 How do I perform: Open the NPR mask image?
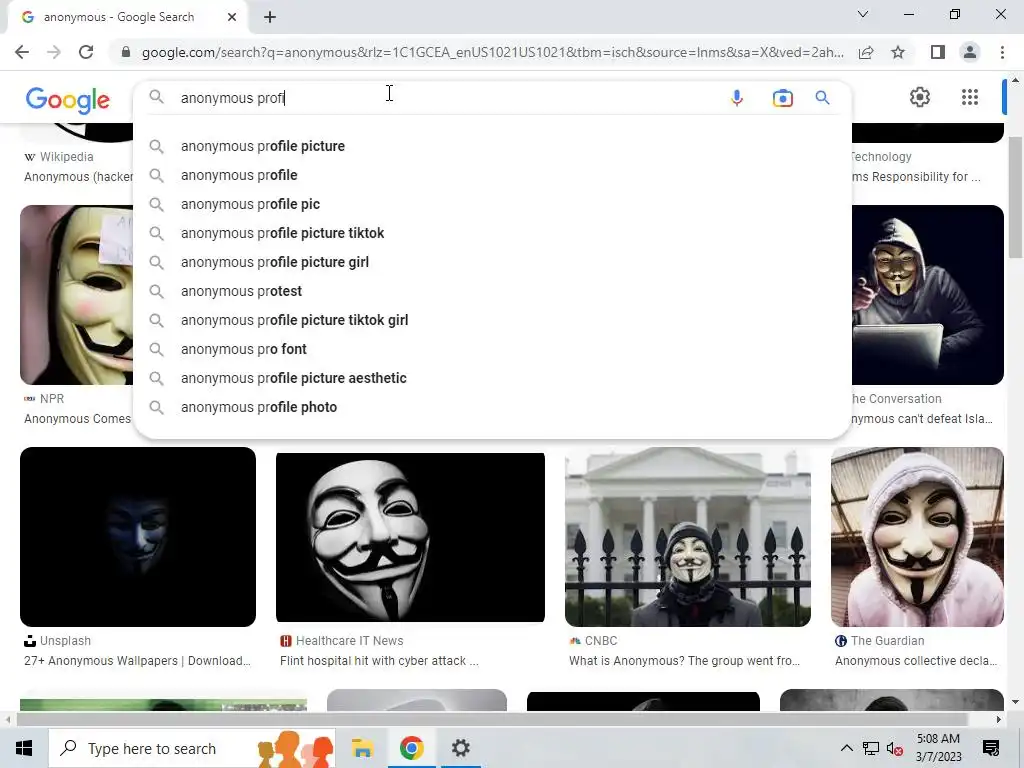[x=76, y=295]
